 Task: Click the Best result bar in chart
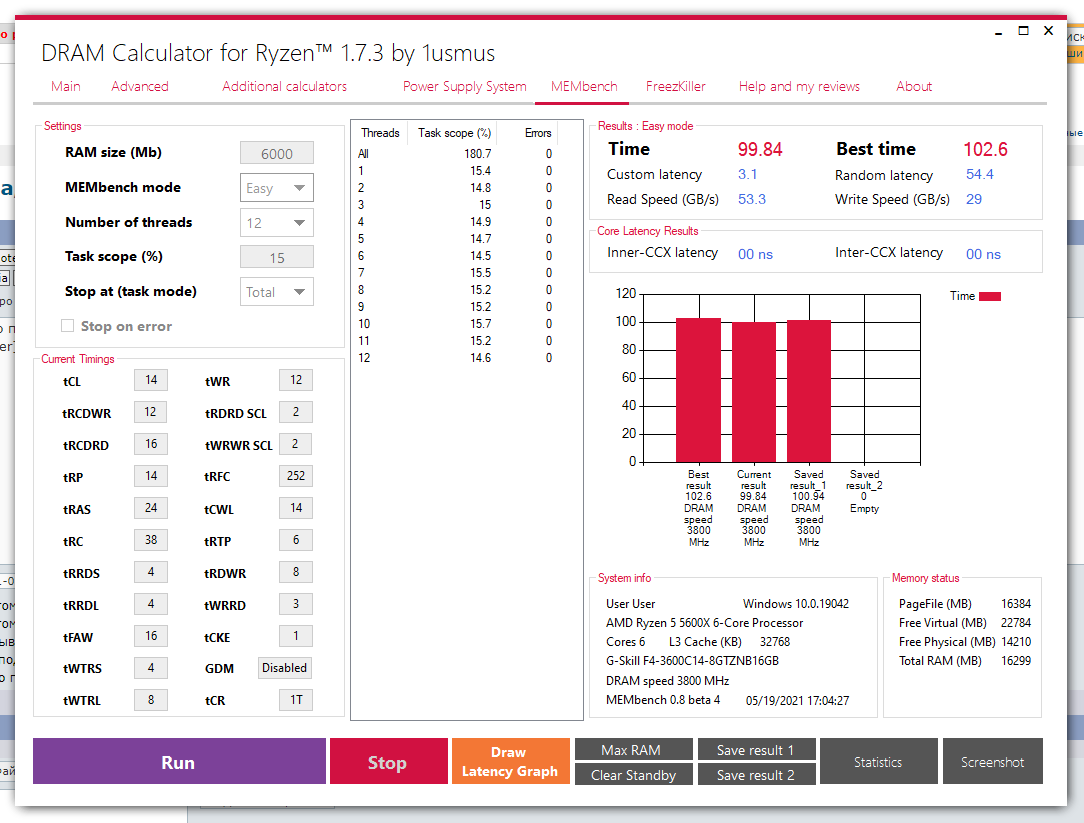tap(698, 390)
